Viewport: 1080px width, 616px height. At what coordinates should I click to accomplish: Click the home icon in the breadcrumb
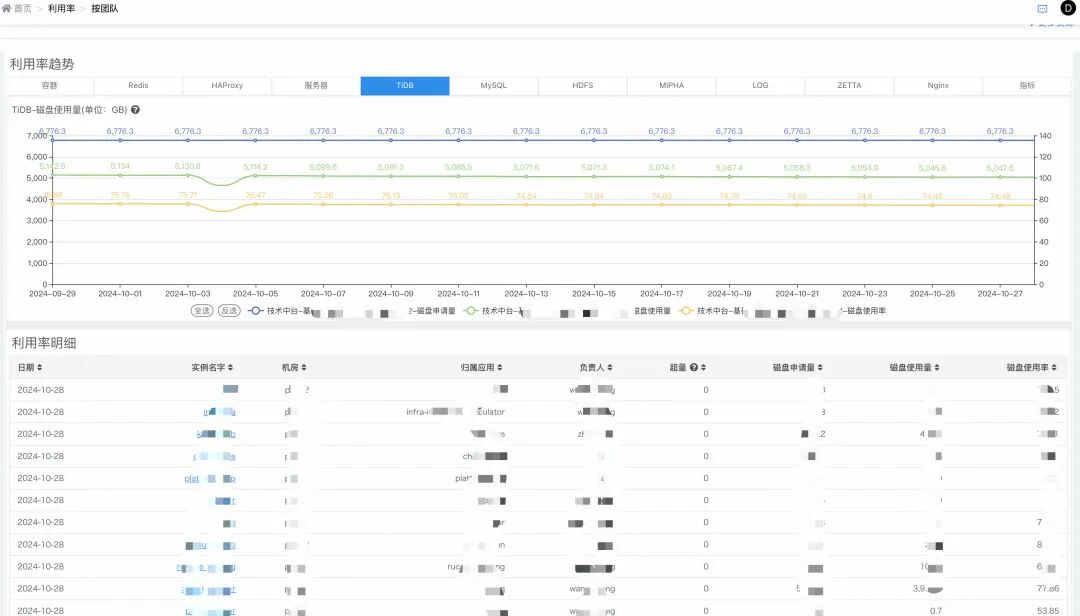(x=6, y=8)
